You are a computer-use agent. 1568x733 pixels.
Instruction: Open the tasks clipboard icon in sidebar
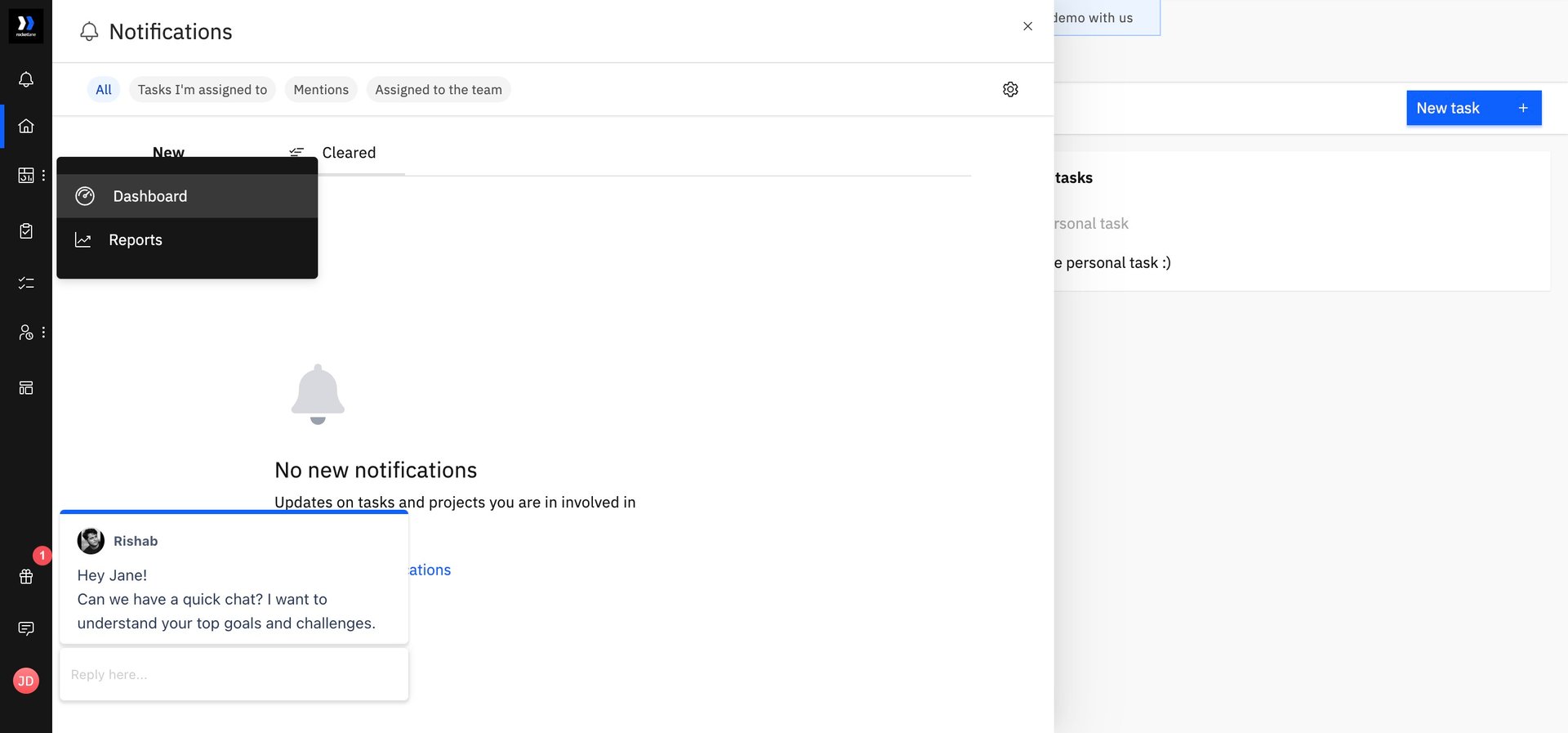click(x=26, y=231)
